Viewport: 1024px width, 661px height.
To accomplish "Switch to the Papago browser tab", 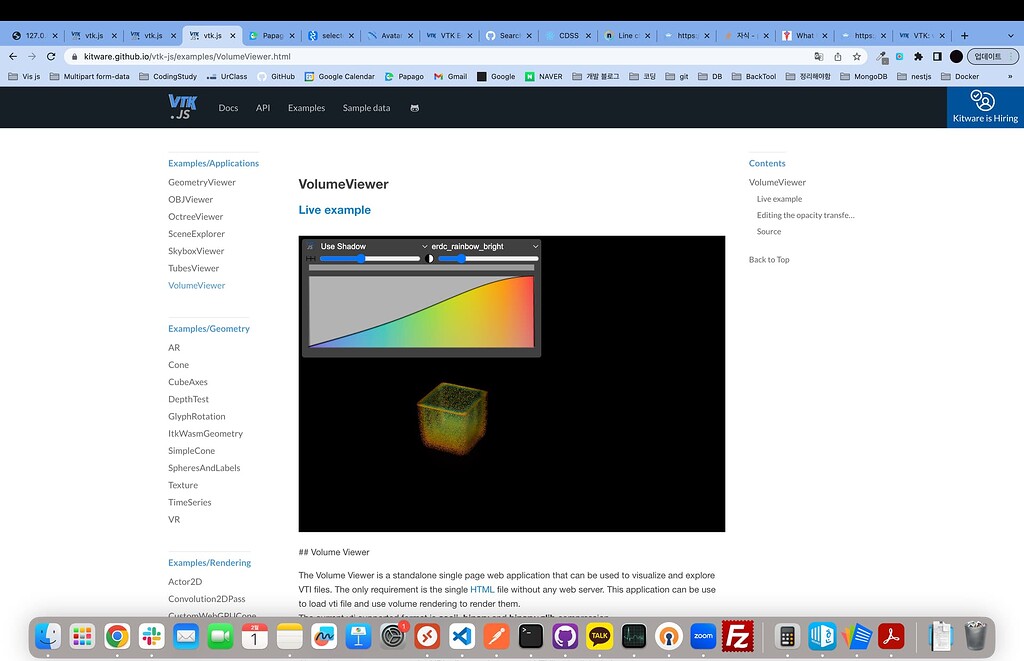I will pyautogui.click(x=270, y=35).
